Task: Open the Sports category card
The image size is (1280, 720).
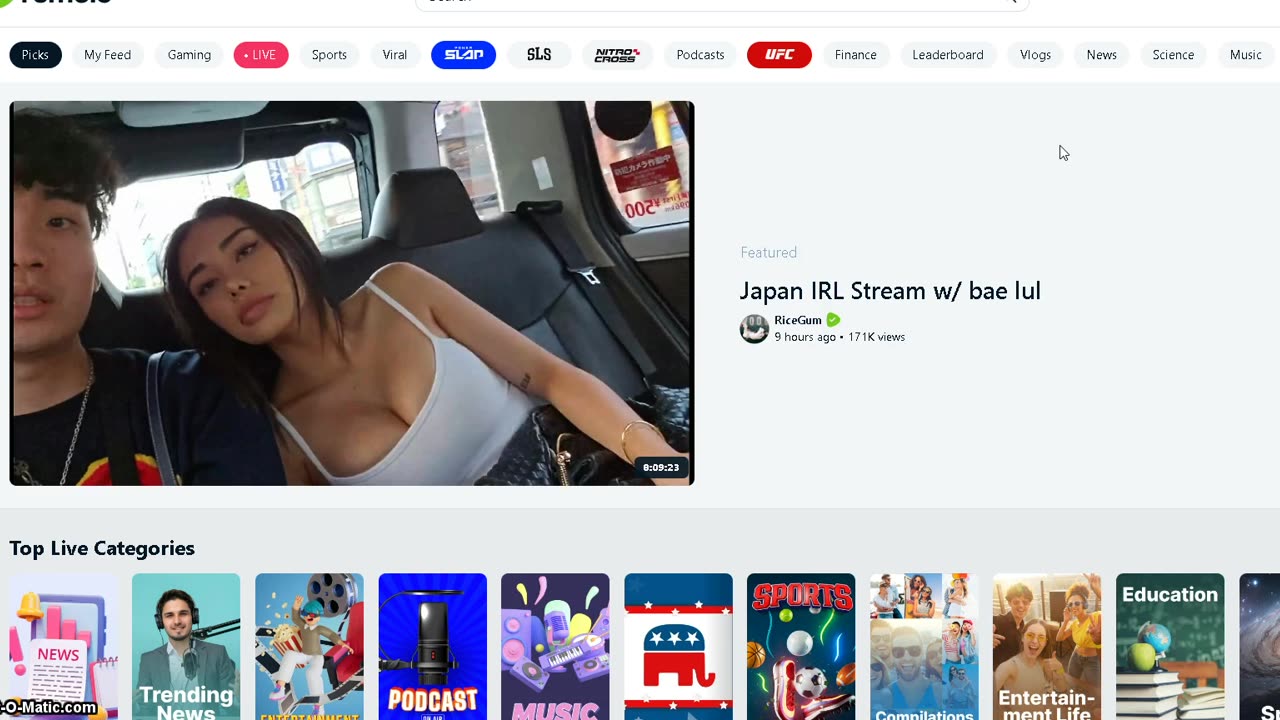Action: (x=801, y=646)
